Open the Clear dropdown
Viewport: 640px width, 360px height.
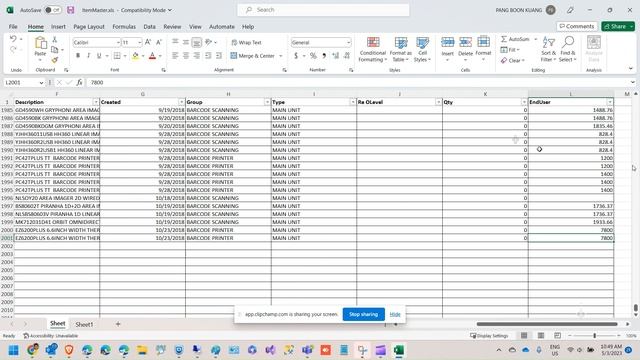pyautogui.click(x=513, y=60)
